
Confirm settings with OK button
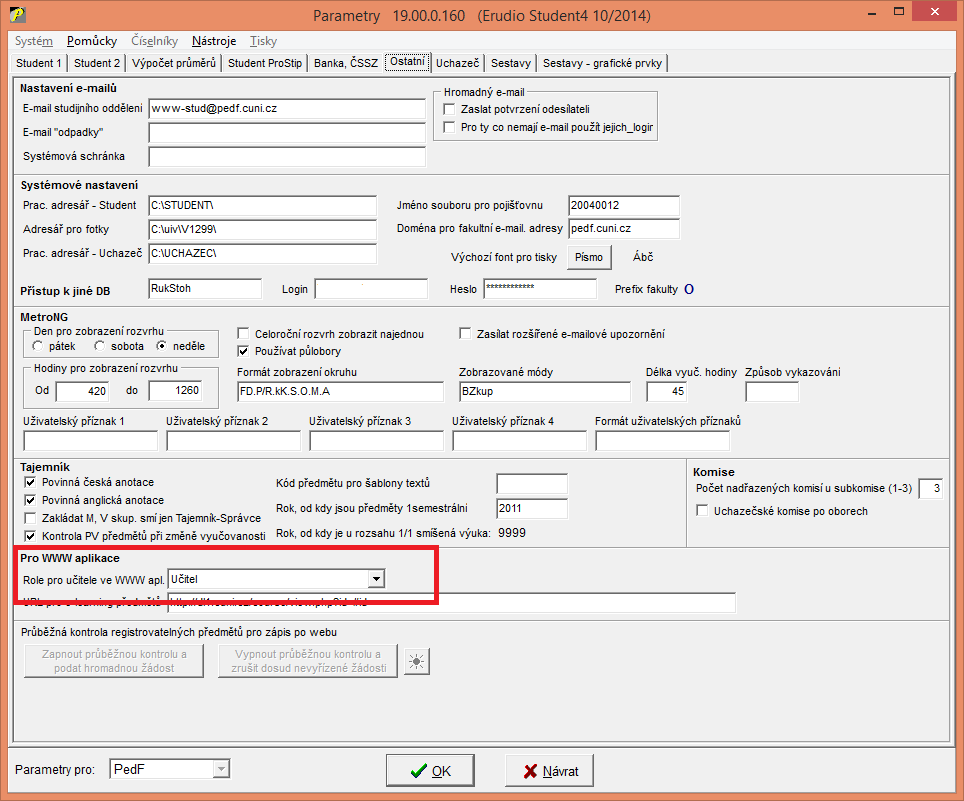(x=430, y=771)
